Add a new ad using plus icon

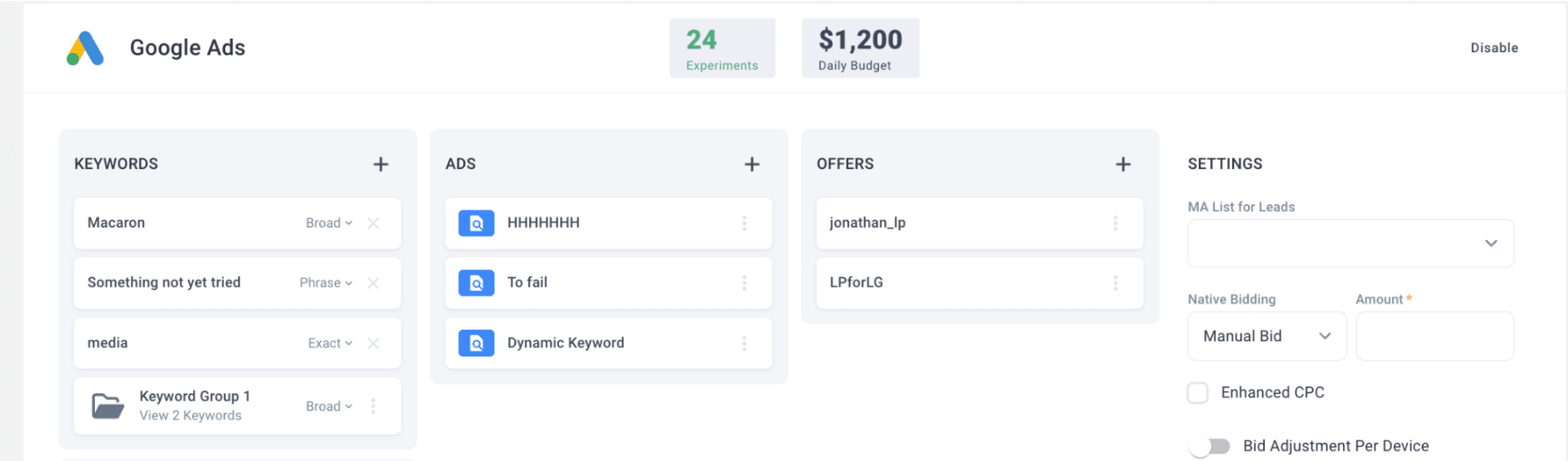click(752, 164)
